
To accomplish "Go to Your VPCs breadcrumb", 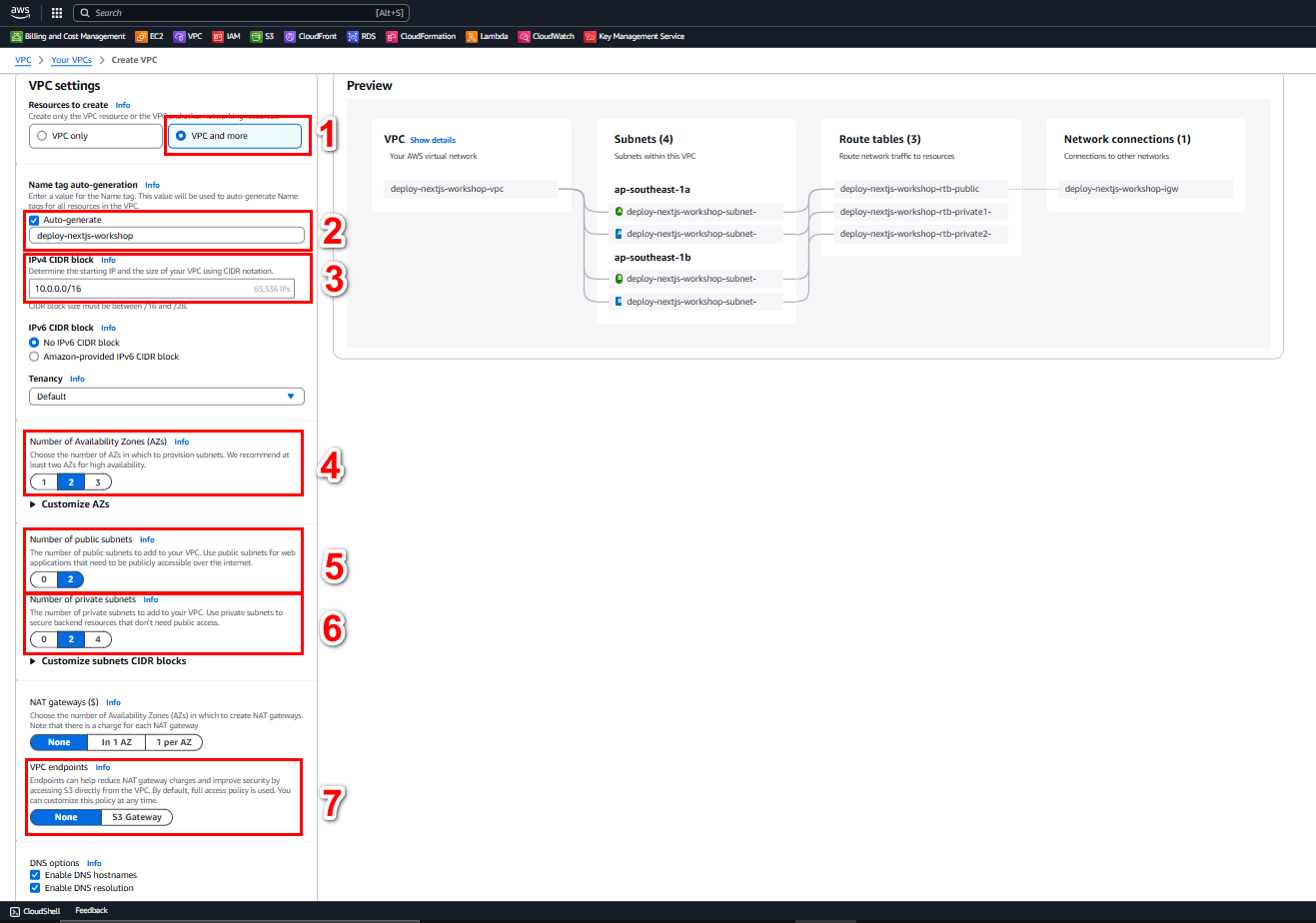I will coord(72,60).
